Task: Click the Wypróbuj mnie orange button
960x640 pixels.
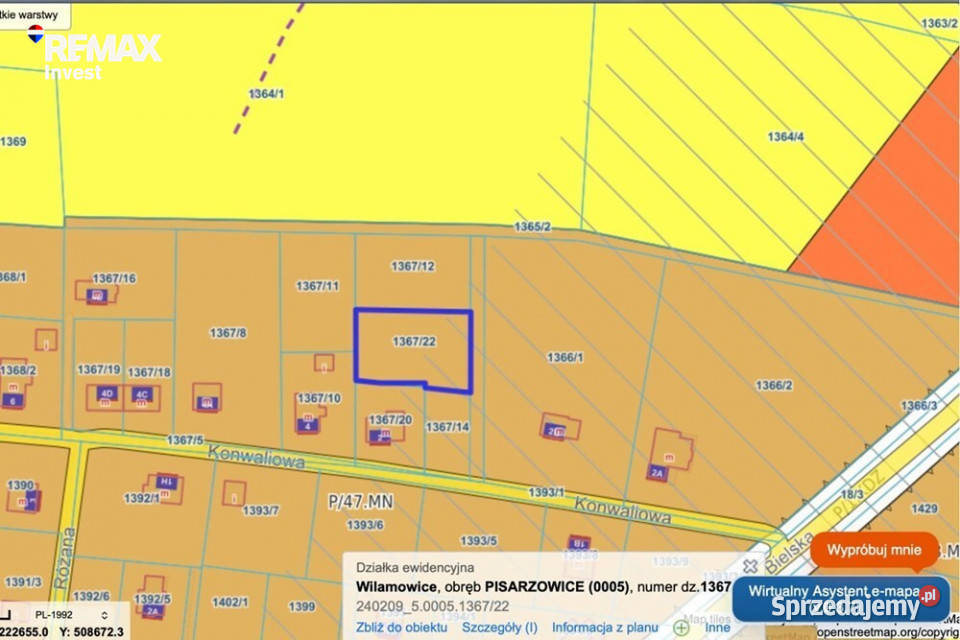Action: point(874,550)
